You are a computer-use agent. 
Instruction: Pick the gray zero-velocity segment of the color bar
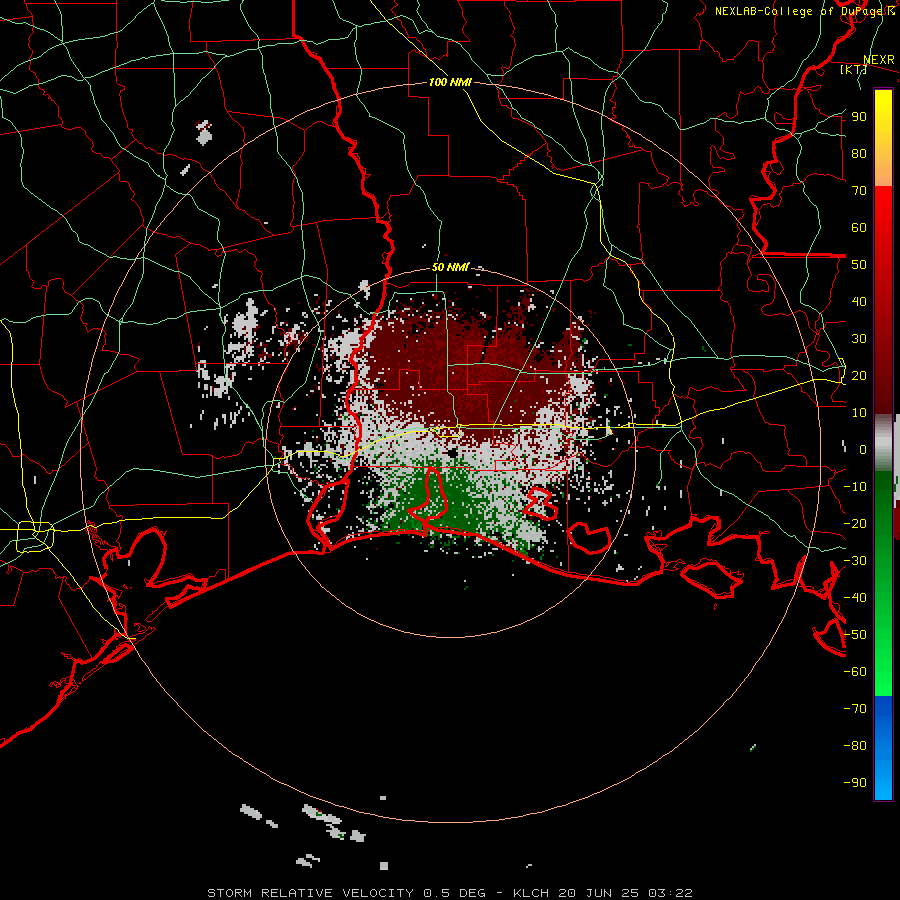(883, 442)
